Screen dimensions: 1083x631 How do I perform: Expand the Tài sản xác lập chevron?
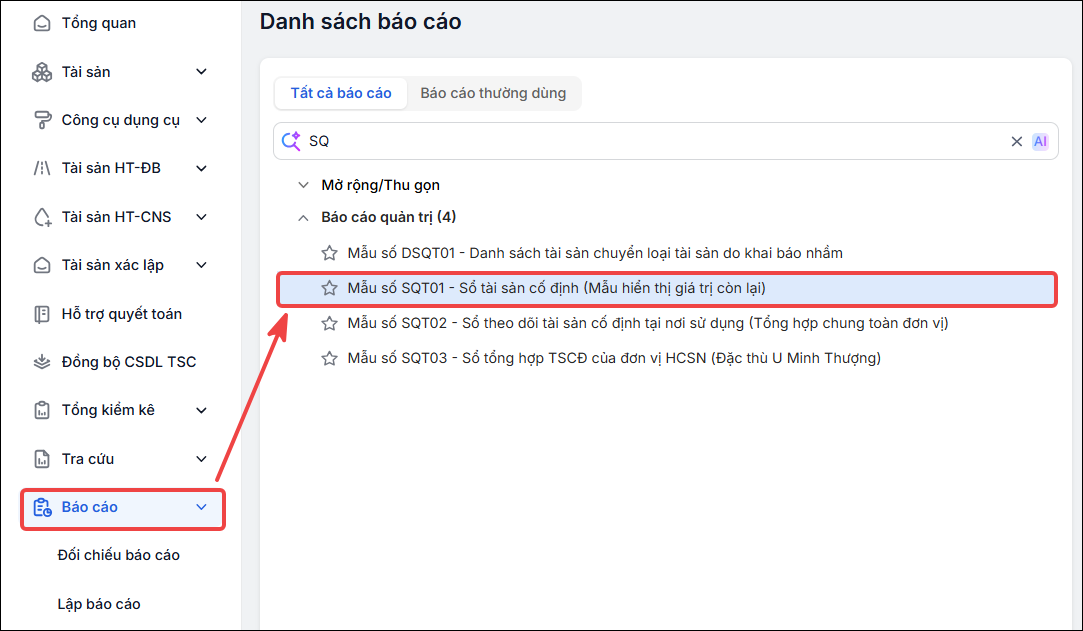pos(201,265)
